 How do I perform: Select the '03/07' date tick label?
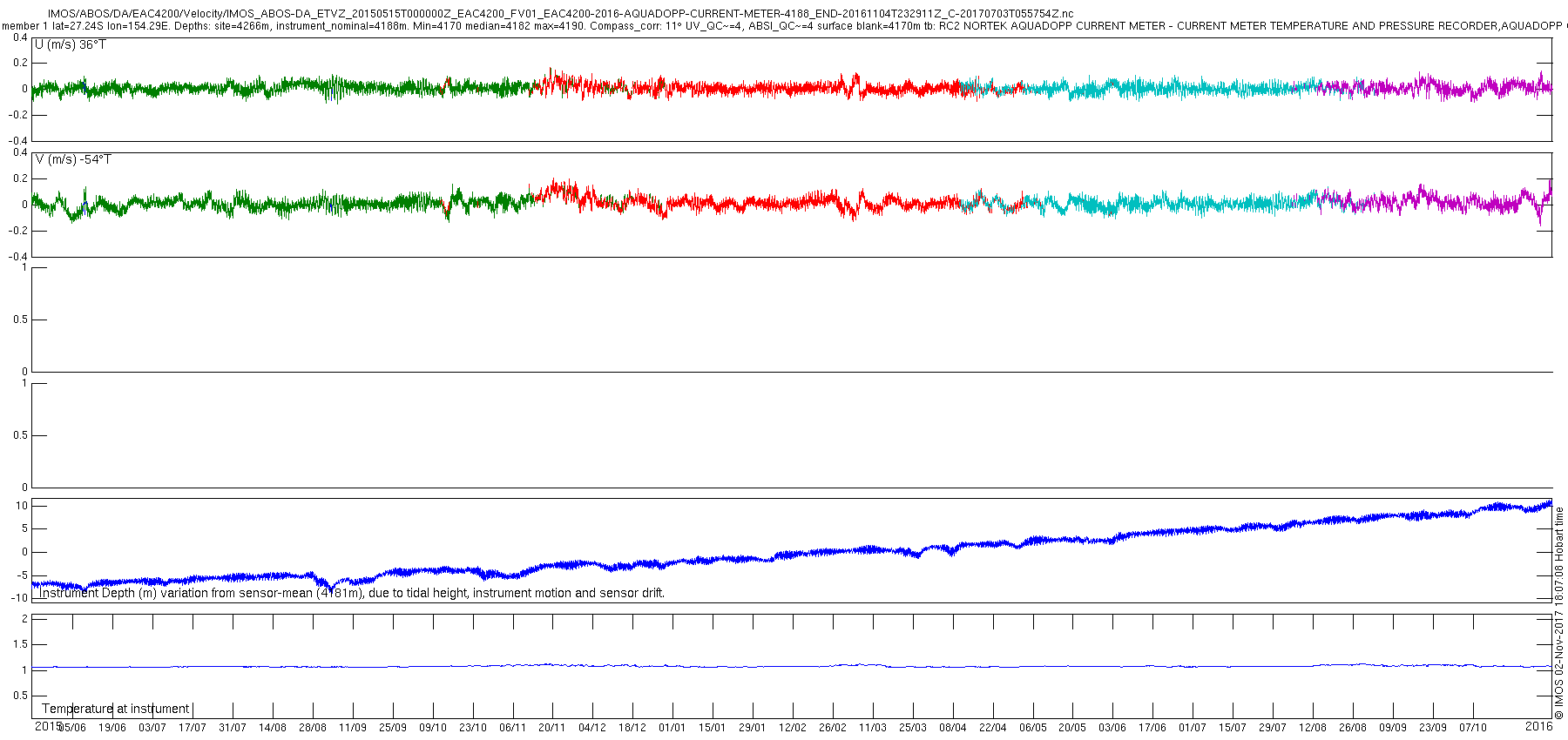tap(152, 728)
